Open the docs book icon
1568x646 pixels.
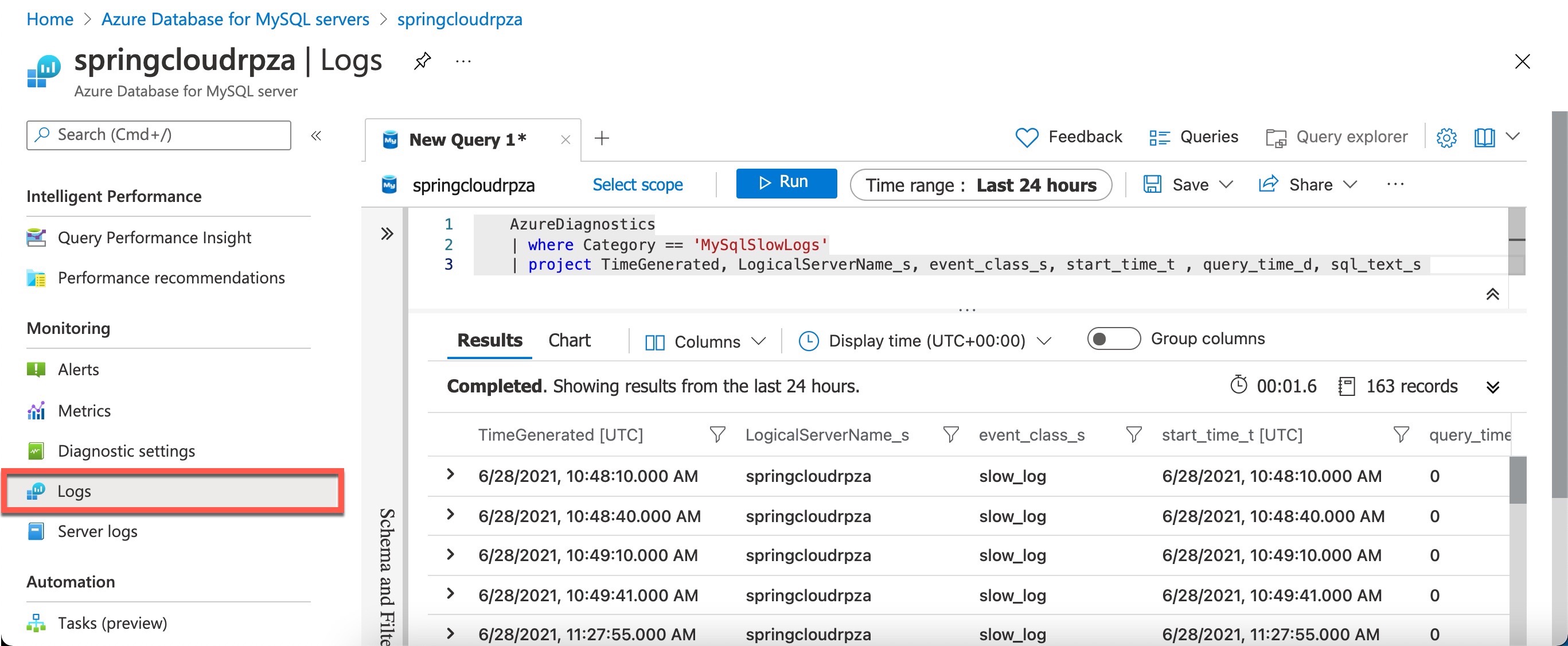tap(1484, 138)
